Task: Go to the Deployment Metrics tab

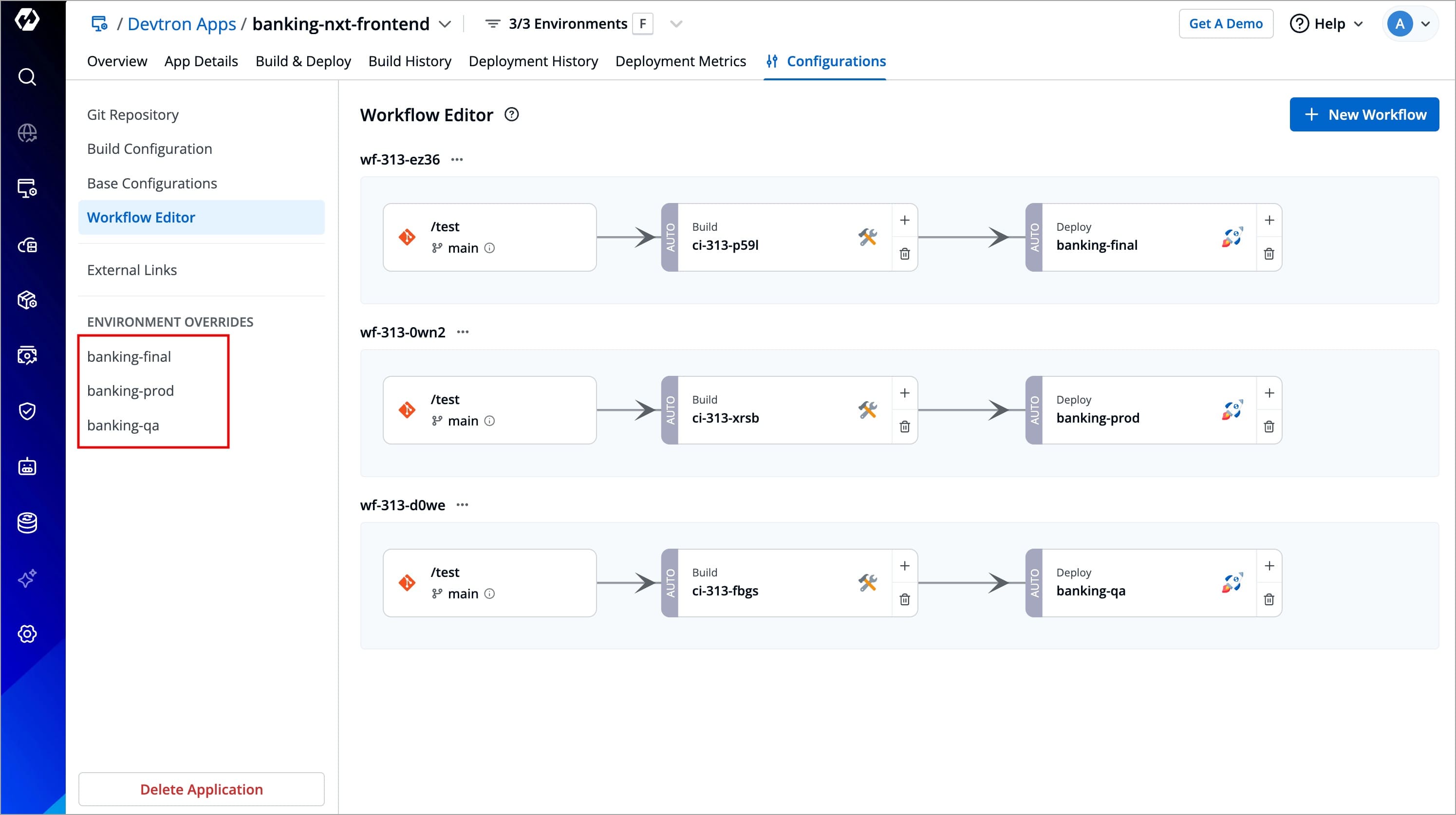Action: point(680,61)
